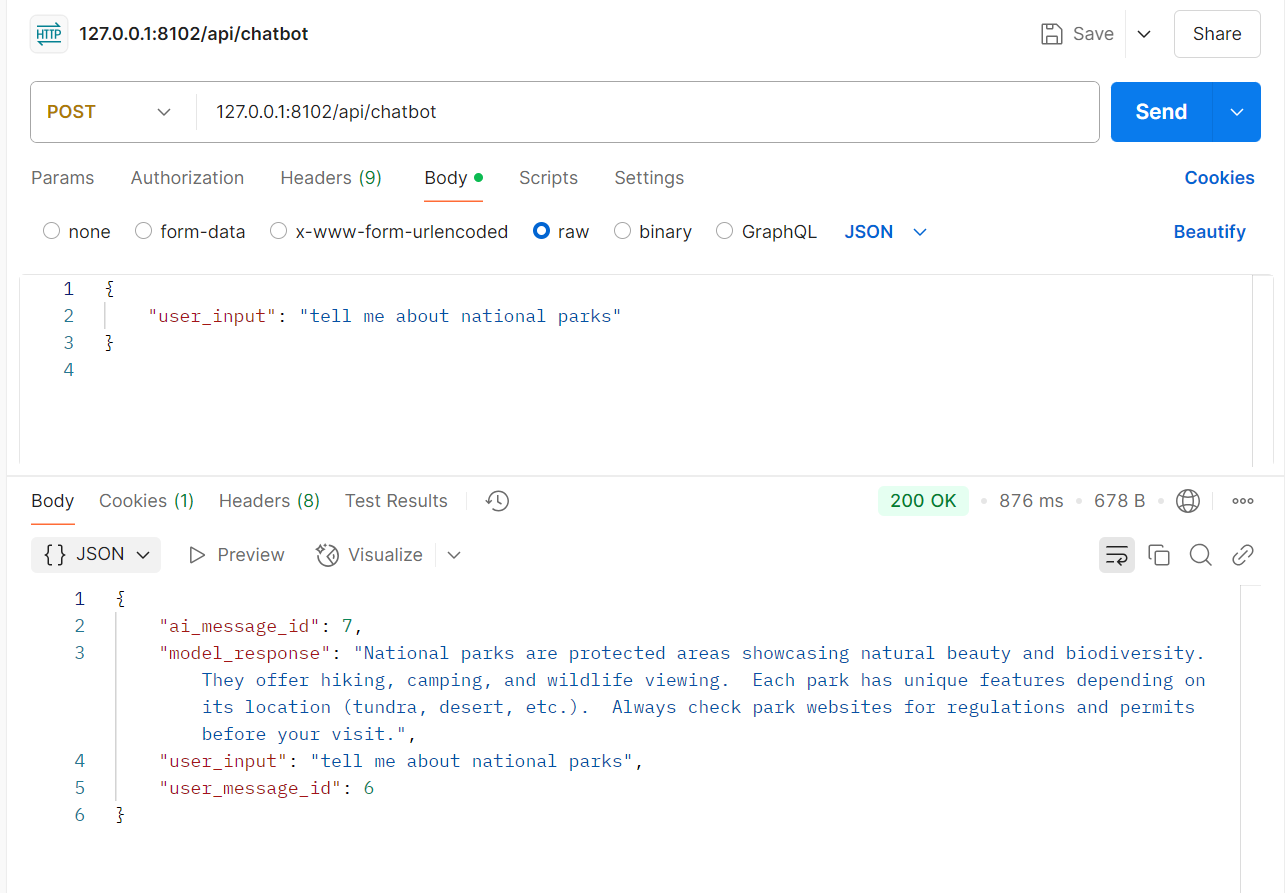1288x893 pixels.
Task: Toggle the wrap lines icon in response
Action: tap(1116, 555)
